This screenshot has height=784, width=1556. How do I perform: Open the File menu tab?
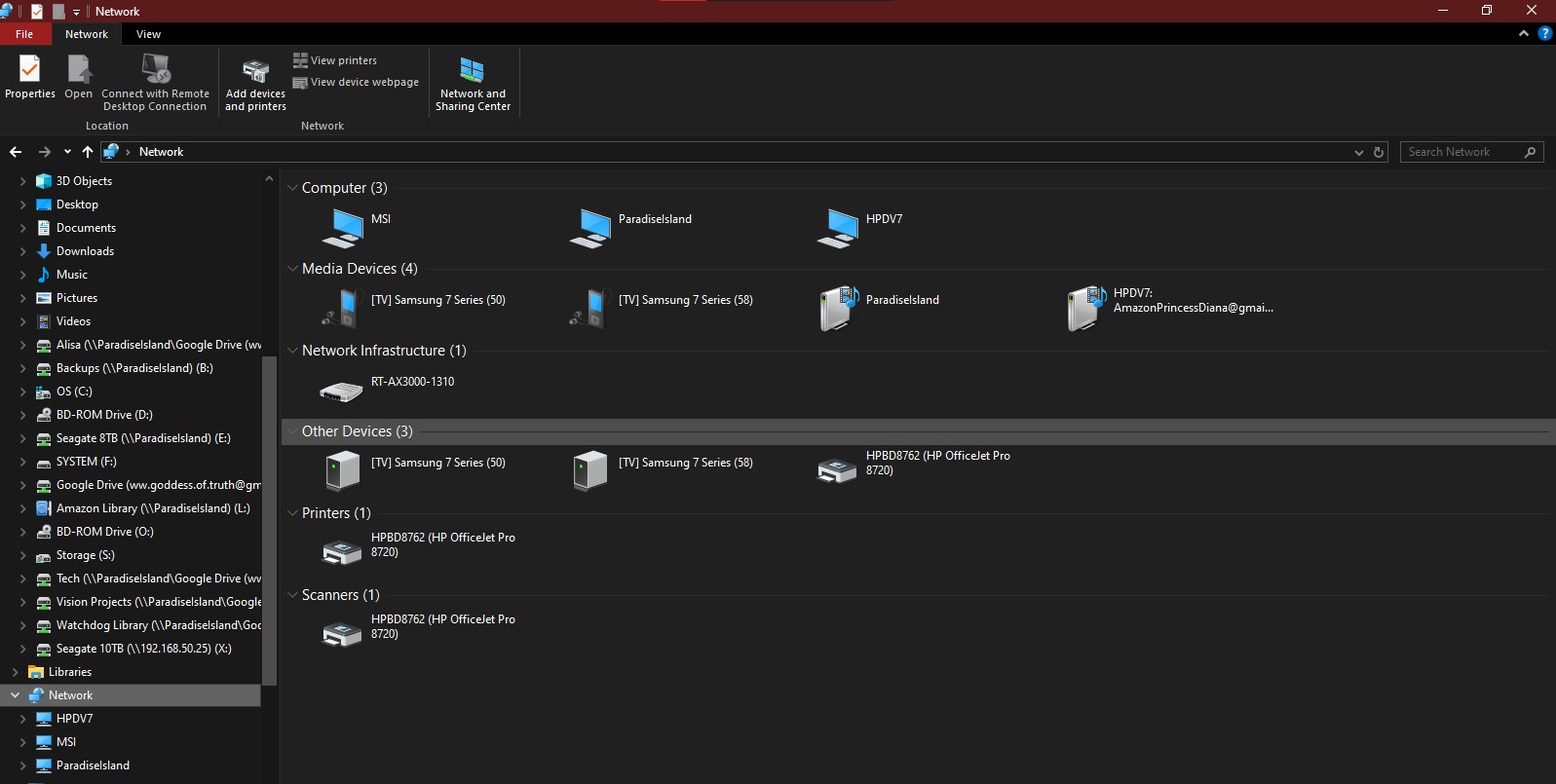click(24, 34)
